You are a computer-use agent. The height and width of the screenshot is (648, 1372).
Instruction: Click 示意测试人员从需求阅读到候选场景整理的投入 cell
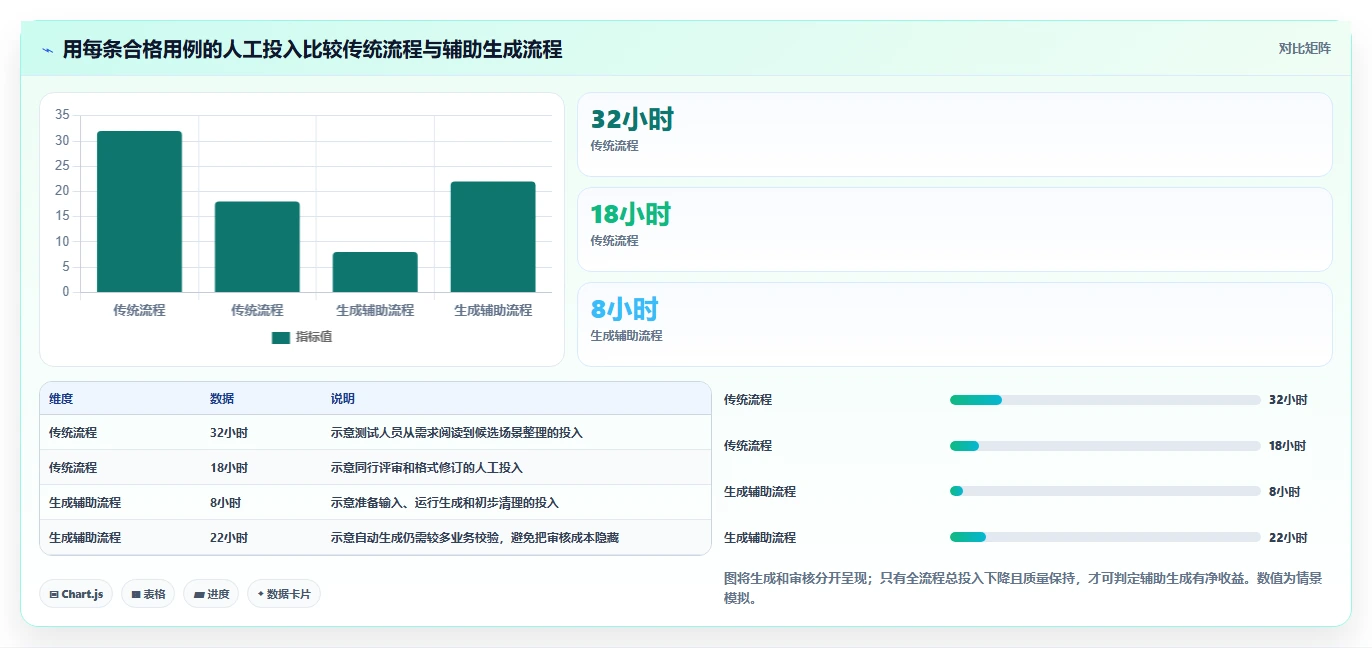457,433
